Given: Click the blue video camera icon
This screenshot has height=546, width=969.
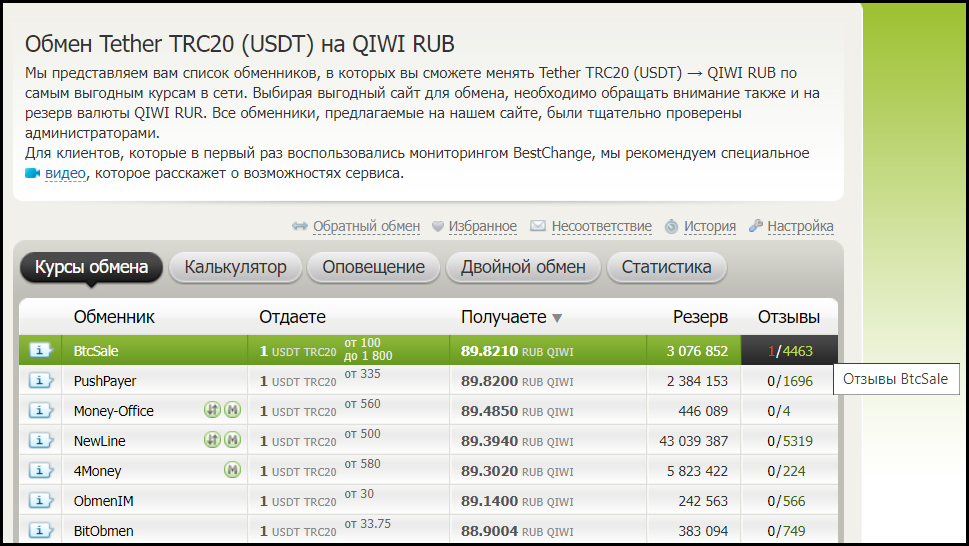Looking at the screenshot, I should click(33, 173).
